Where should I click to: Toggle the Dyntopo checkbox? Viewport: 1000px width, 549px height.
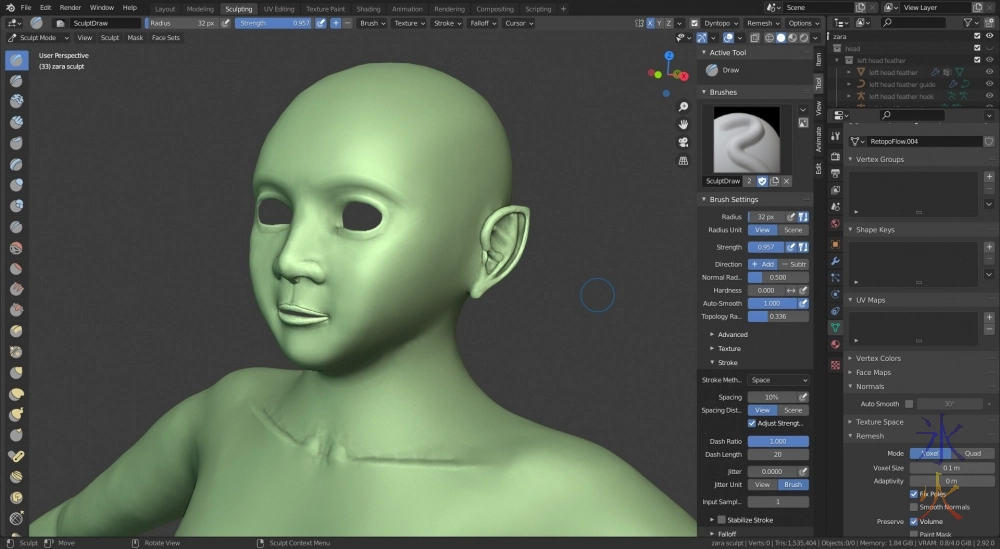[695, 23]
